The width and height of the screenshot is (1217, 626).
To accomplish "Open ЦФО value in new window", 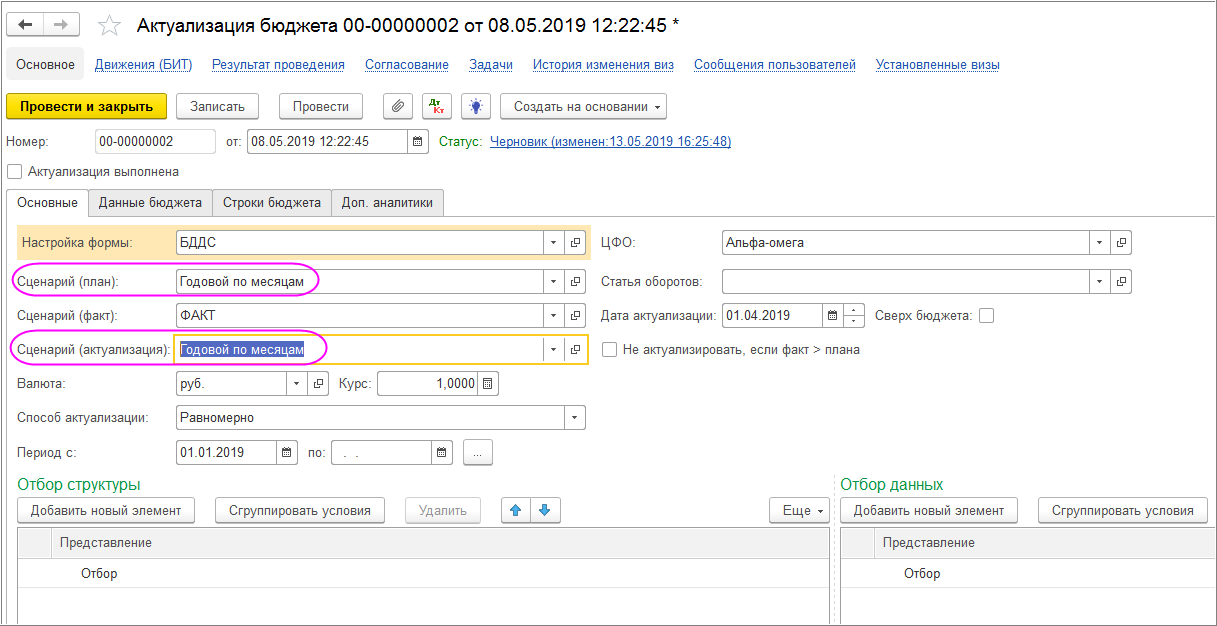I will (x=1121, y=243).
